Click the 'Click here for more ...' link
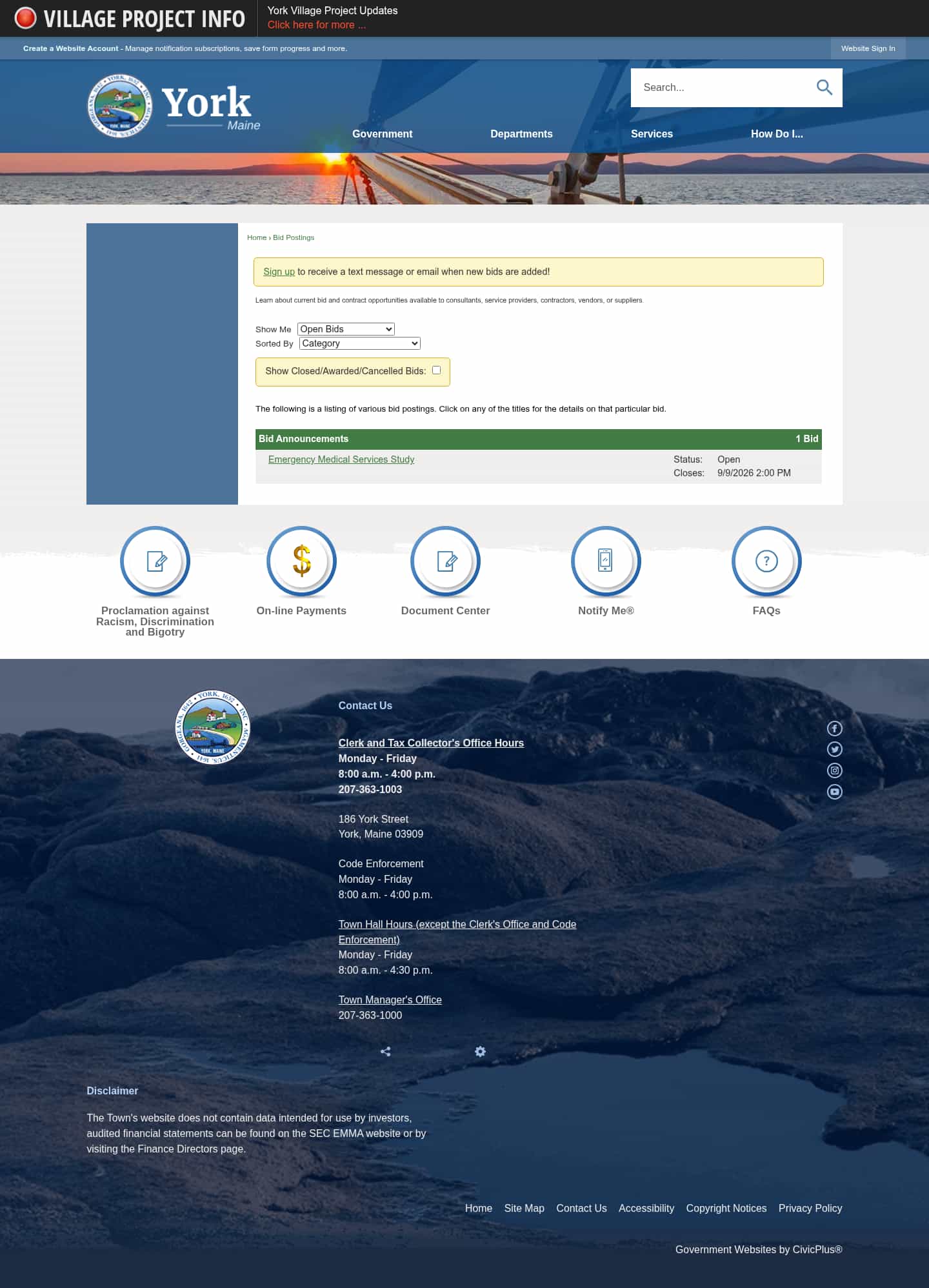Image resolution: width=929 pixels, height=1288 pixels. point(317,25)
